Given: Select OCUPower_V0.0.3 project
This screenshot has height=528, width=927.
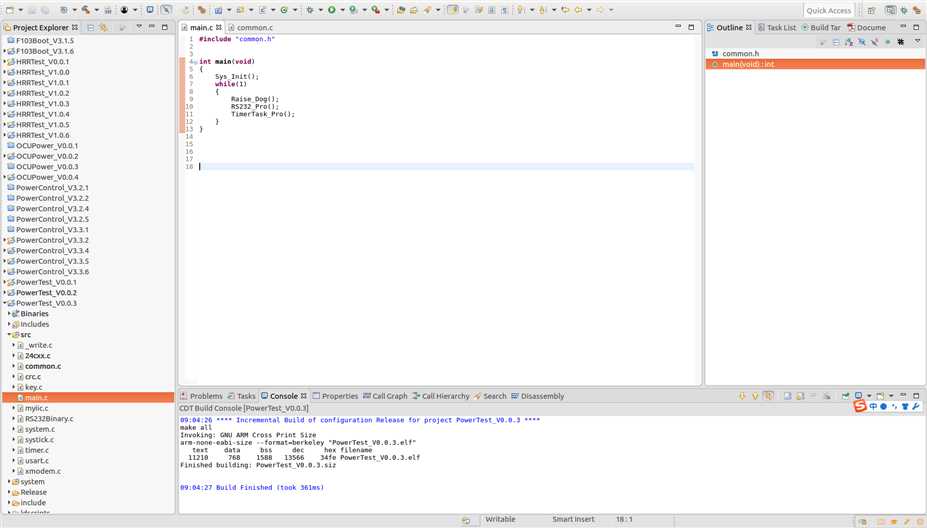Looking at the screenshot, I should [x=47, y=167].
